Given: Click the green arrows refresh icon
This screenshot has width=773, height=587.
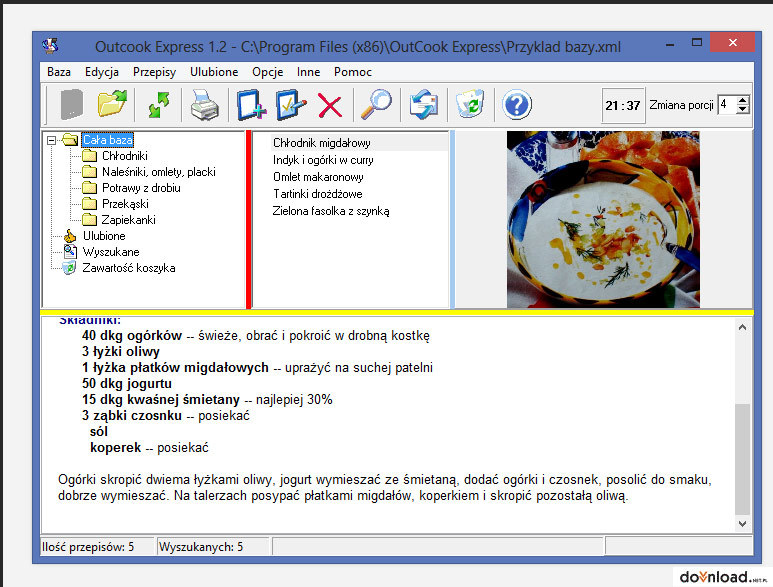Looking at the screenshot, I should [x=159, y=105].
